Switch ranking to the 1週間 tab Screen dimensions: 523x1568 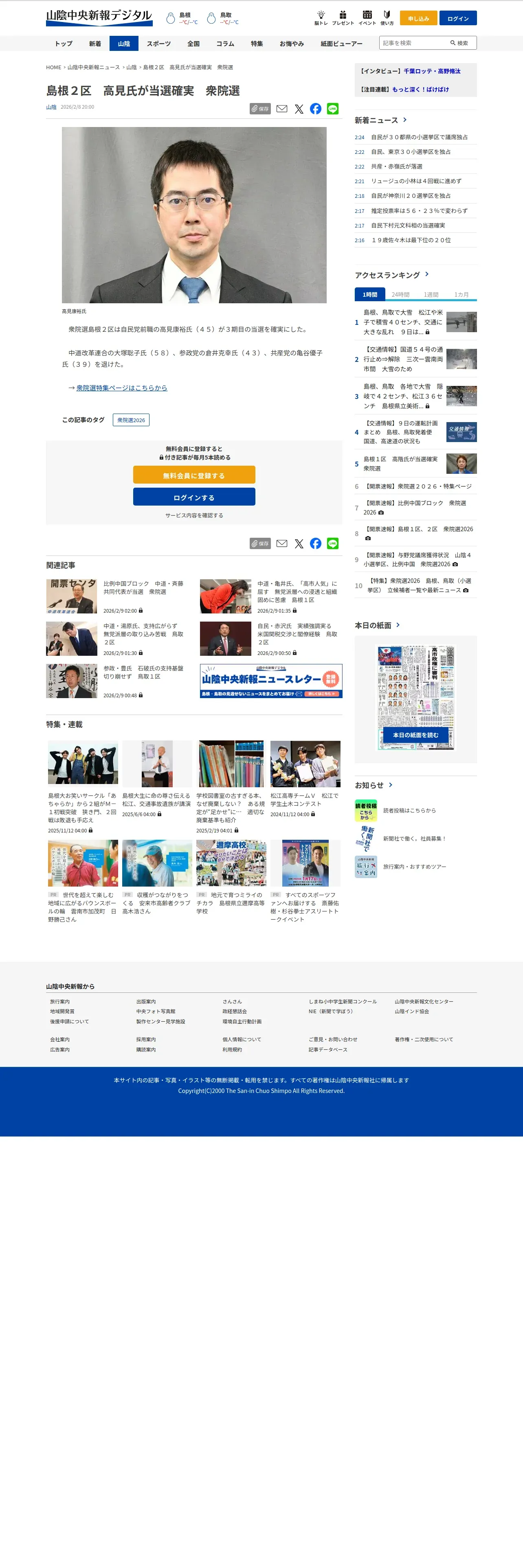[431, 294]
